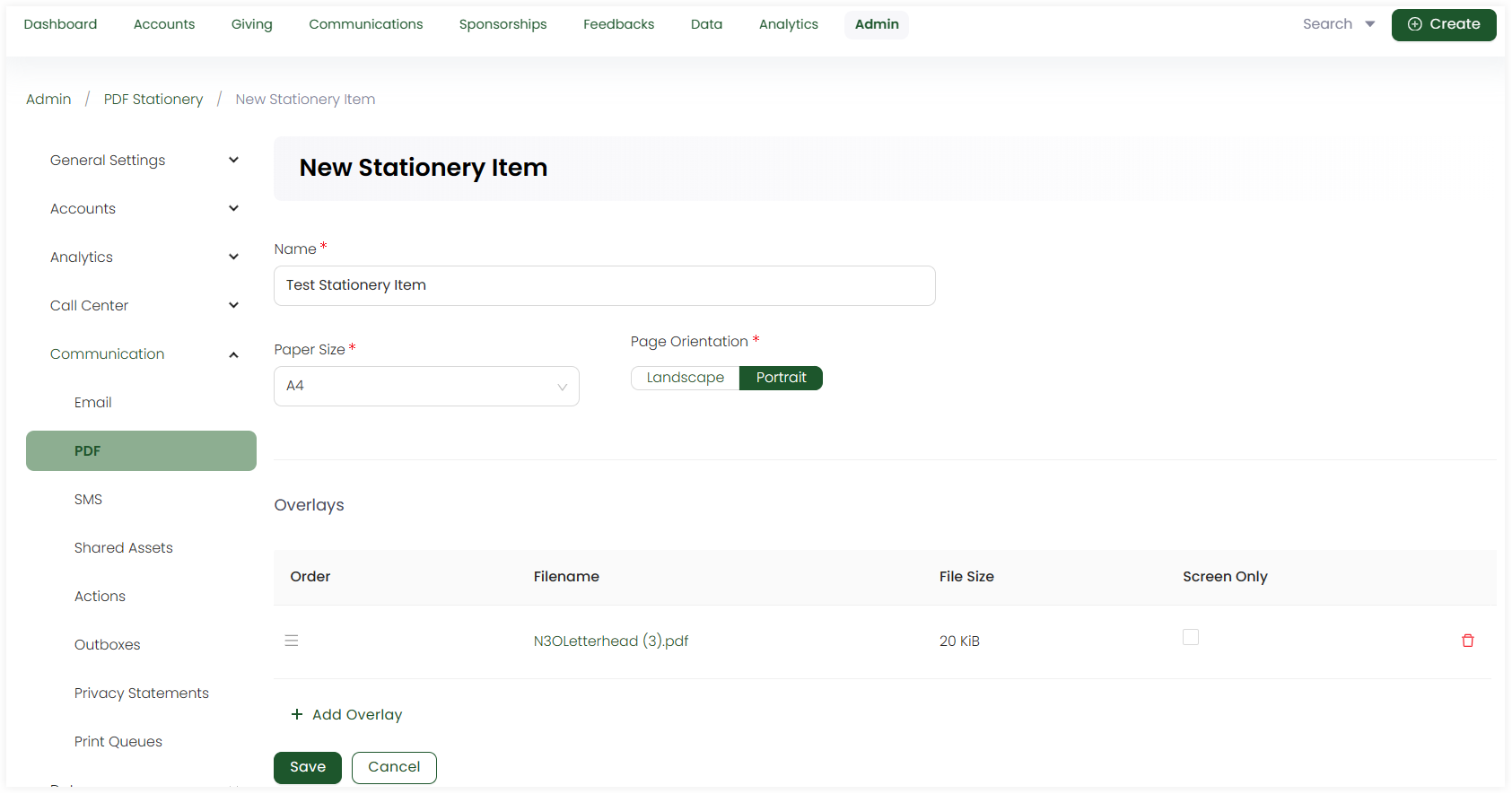Save the new stationery item

[308, 767]
